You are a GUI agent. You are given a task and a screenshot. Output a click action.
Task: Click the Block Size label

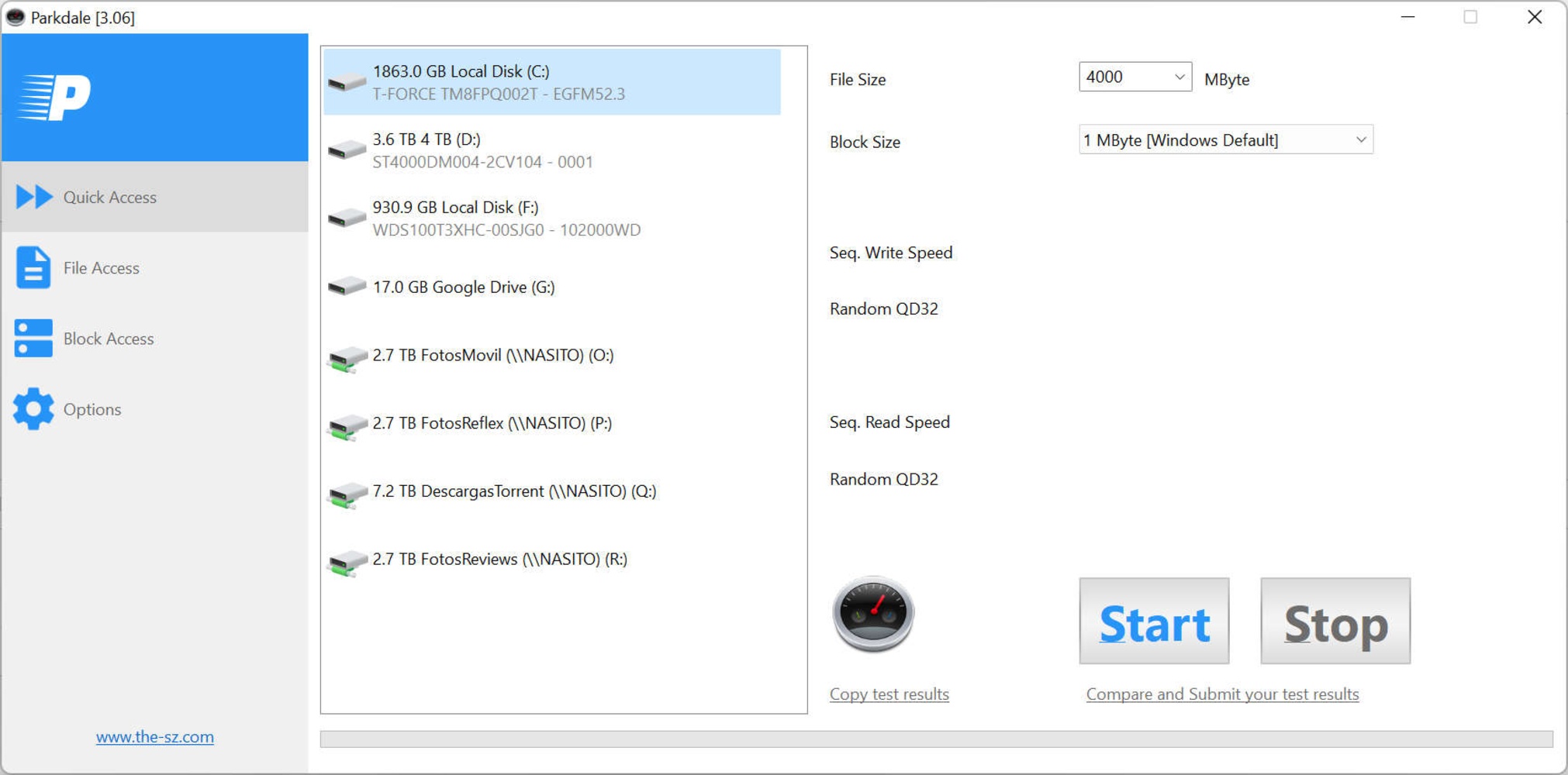pos(865,142)
